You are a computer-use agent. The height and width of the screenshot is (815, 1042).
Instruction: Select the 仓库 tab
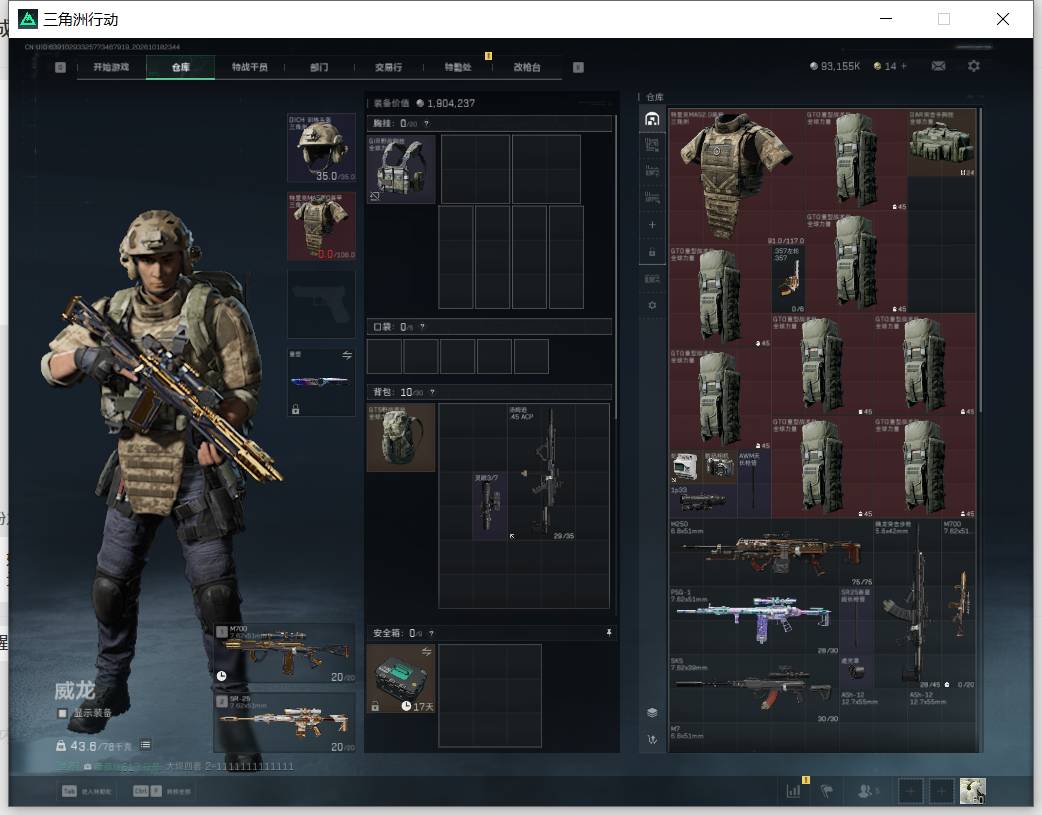coord(180,67)
